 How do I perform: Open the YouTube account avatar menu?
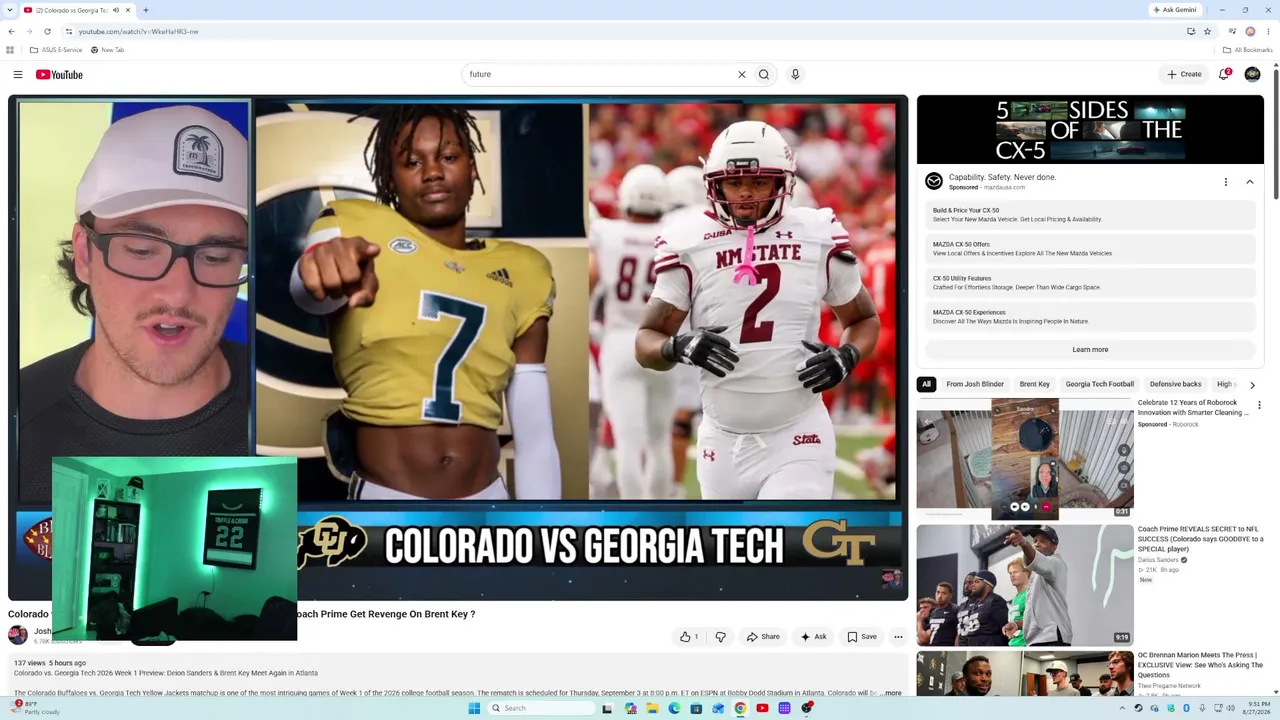click(x=1252, y=74)
